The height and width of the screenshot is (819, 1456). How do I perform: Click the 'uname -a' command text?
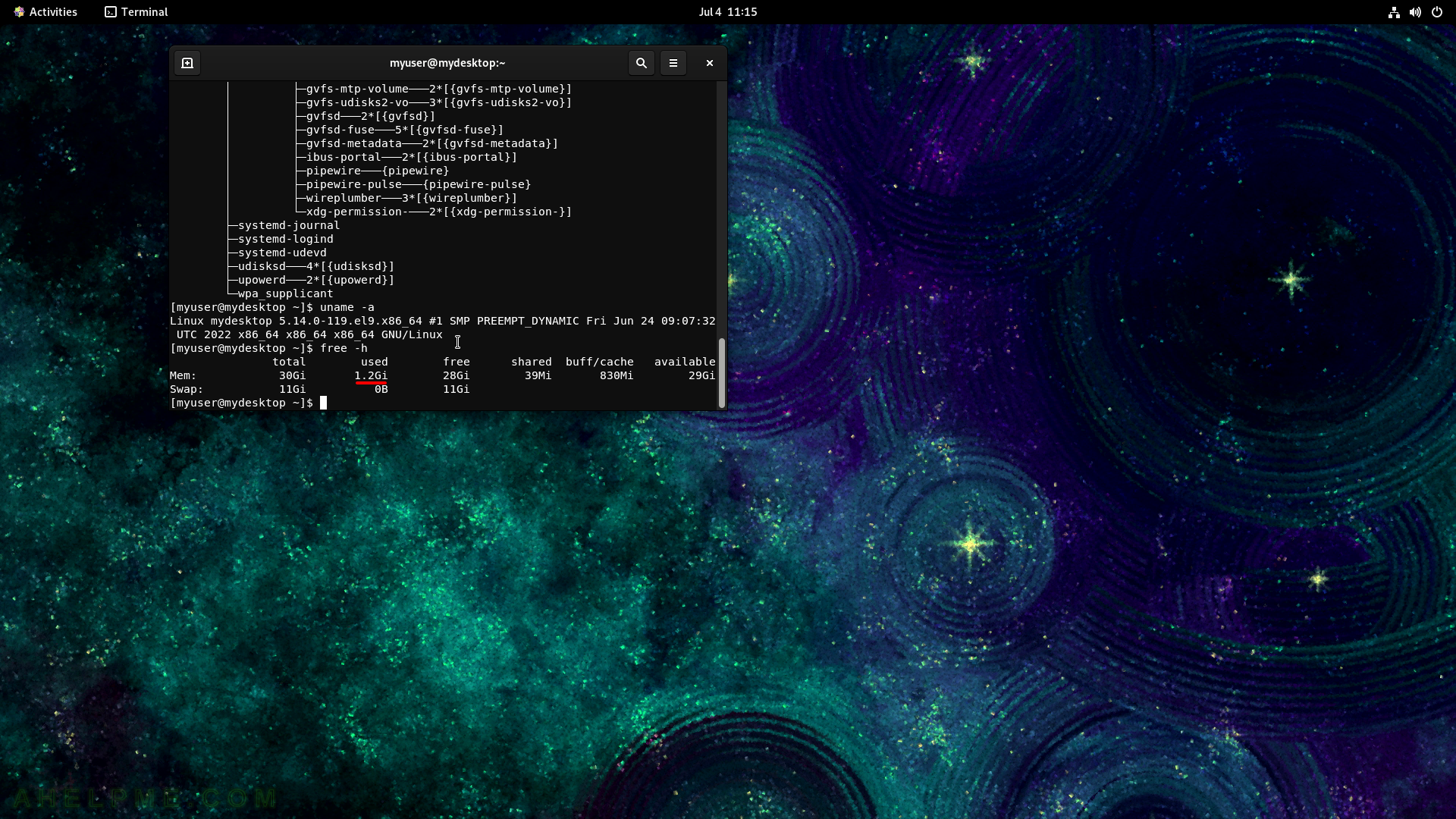tap(347, 307)
